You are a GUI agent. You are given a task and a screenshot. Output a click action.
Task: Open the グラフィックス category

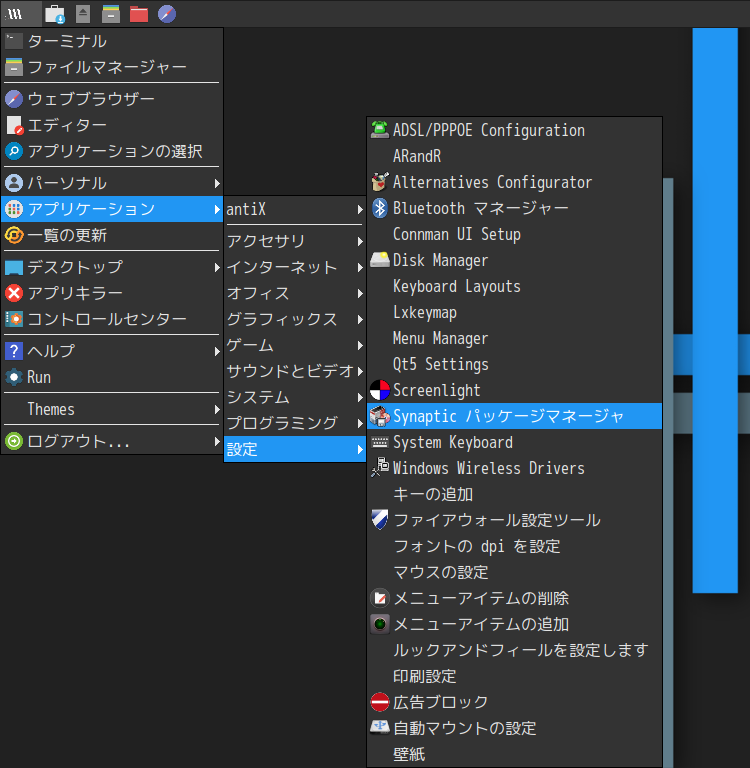click(294, 319)
